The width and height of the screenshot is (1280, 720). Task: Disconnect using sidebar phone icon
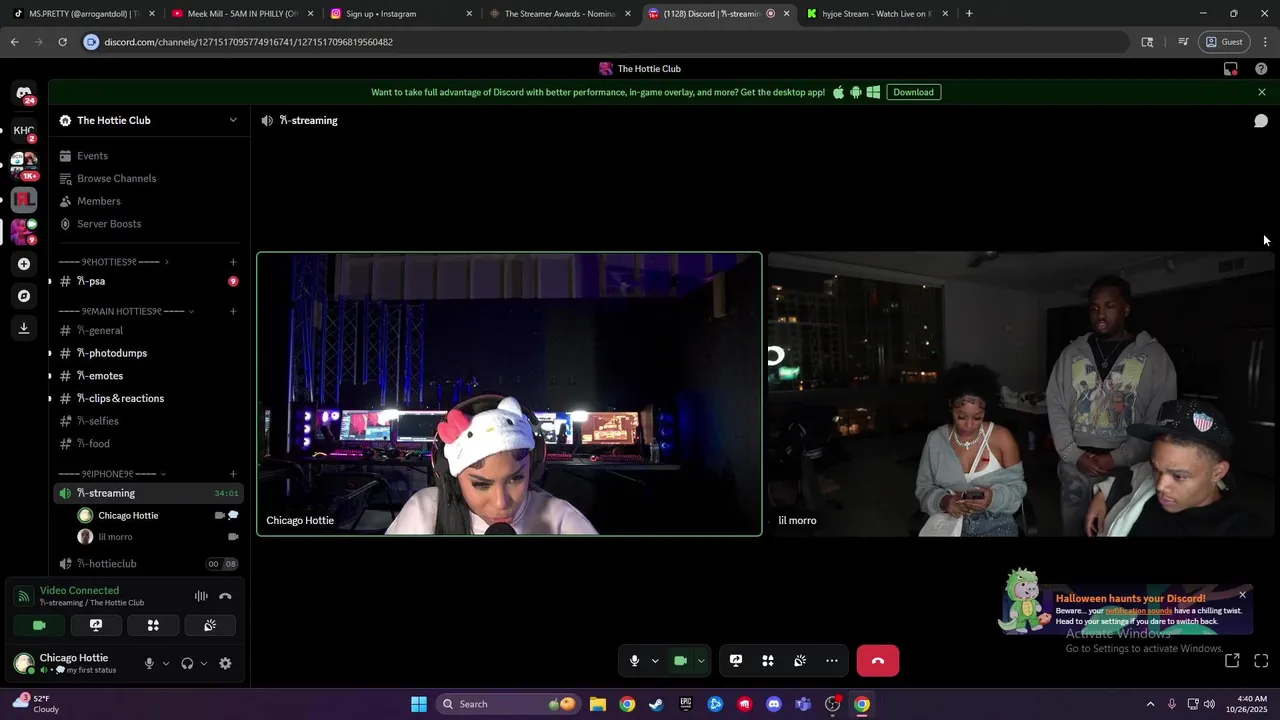click(x=225, y=596)
